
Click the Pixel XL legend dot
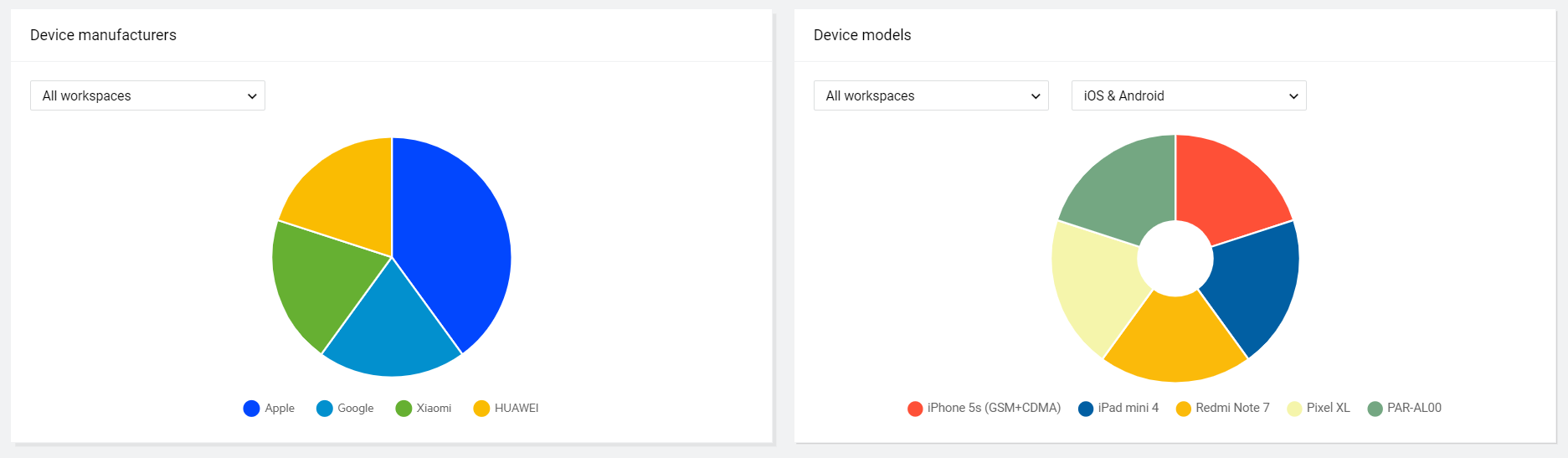click(1294, 409)
